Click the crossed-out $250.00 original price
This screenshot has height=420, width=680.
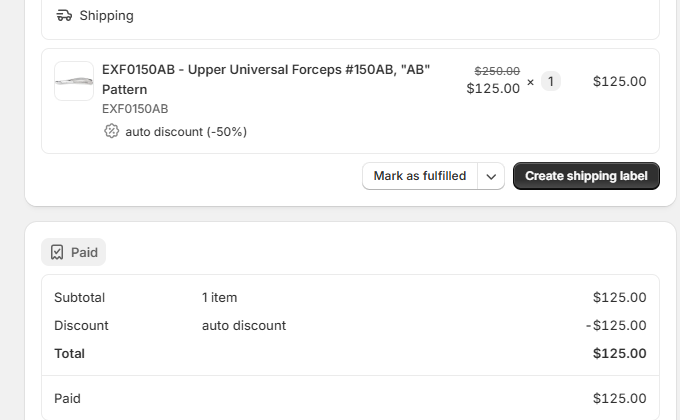497,71
